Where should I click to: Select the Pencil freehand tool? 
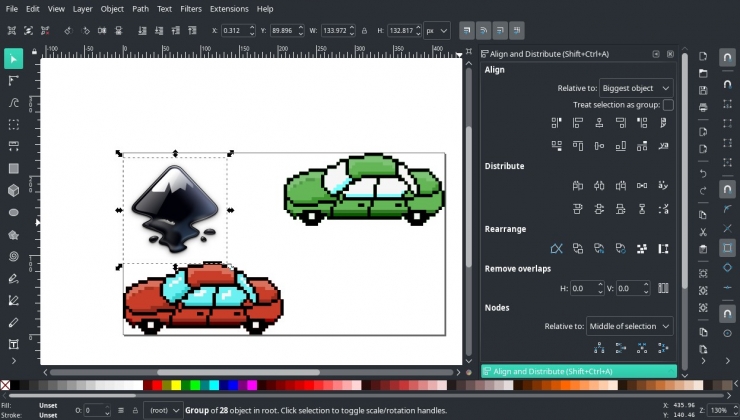(x=13, y=278)
